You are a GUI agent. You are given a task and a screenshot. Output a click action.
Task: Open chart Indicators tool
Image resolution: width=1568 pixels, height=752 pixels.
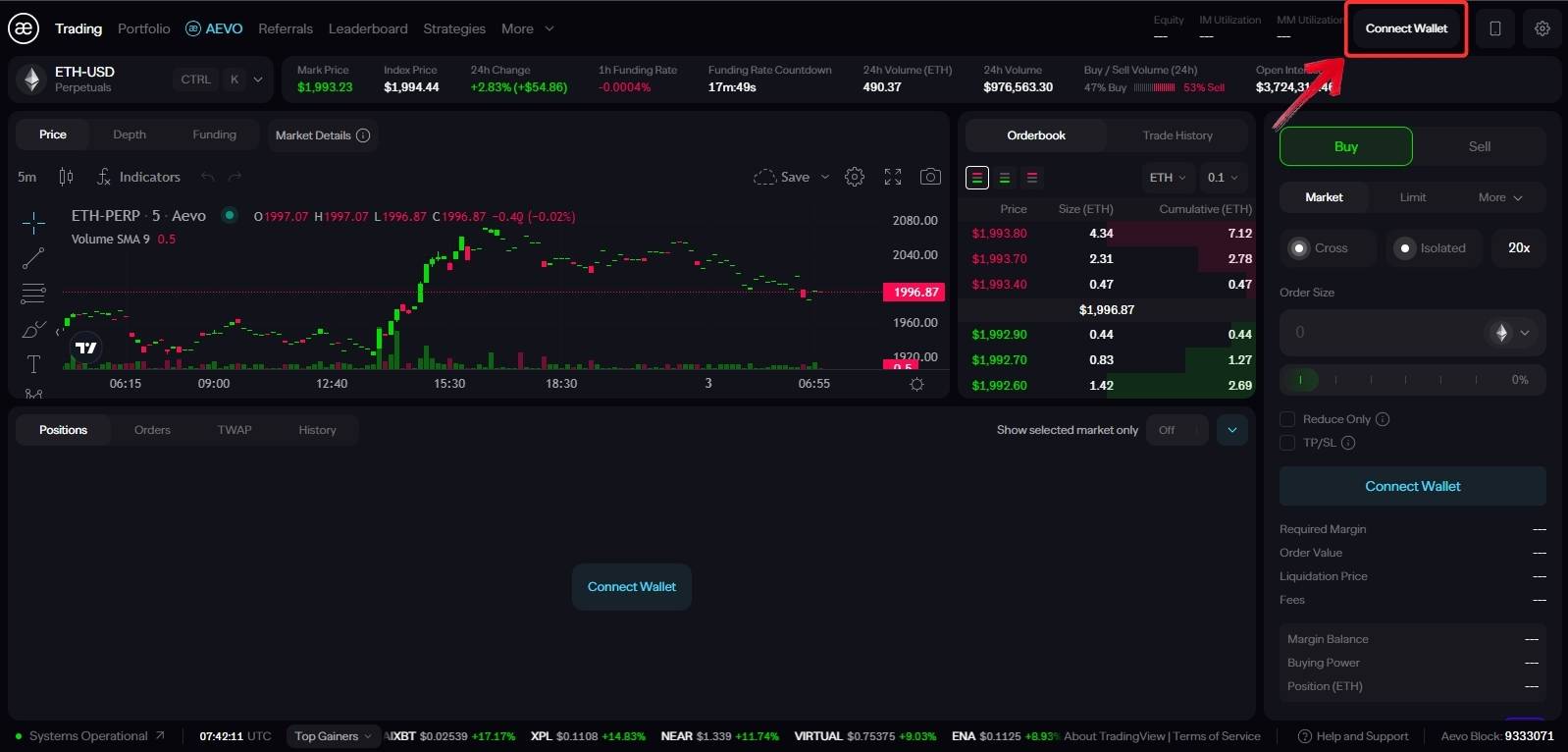point(138,177)
